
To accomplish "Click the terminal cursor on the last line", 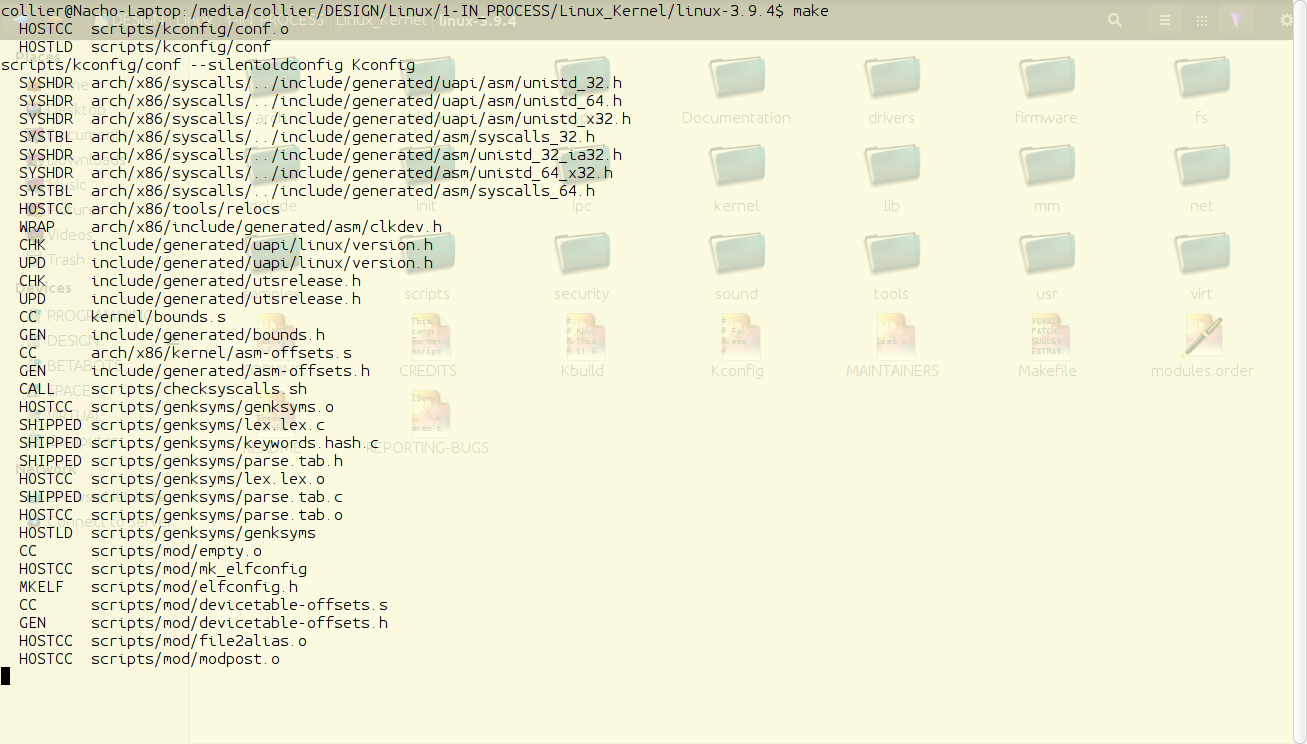I will click(6, 677).
